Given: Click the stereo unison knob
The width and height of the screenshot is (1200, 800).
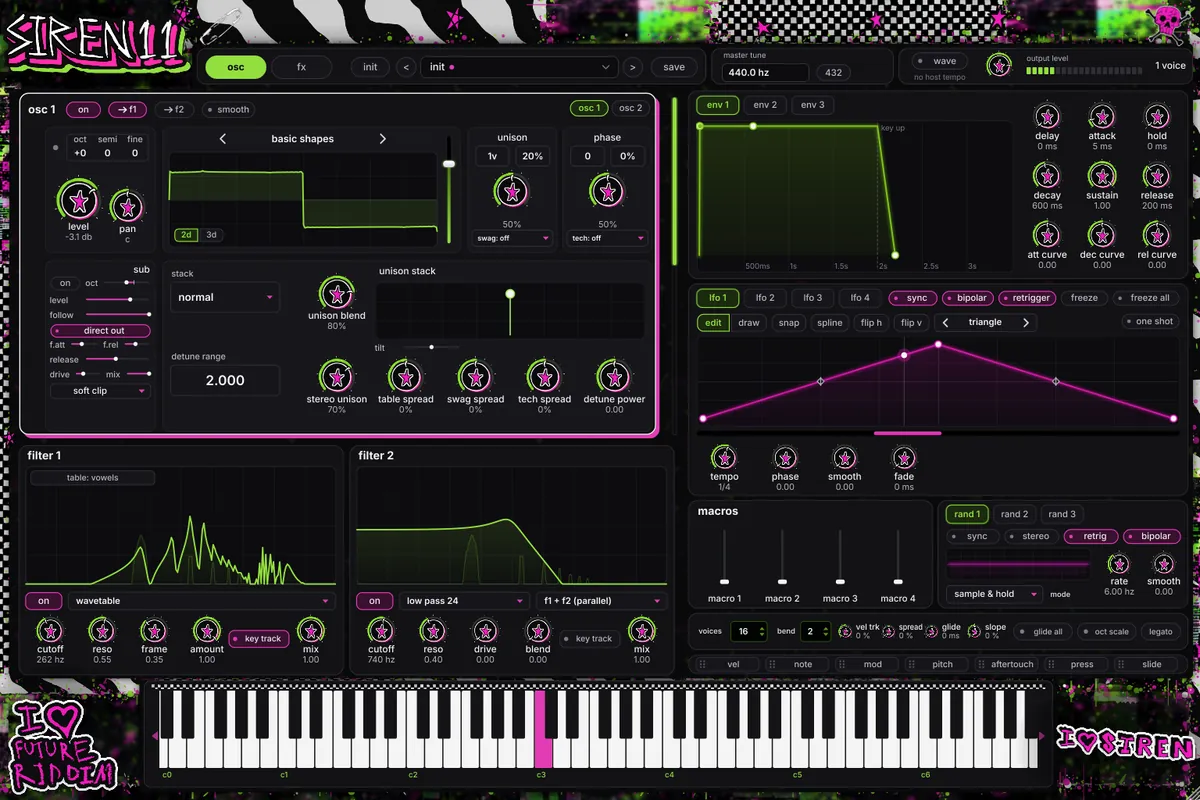Looking at the screenshot, I should coord(337,377).
